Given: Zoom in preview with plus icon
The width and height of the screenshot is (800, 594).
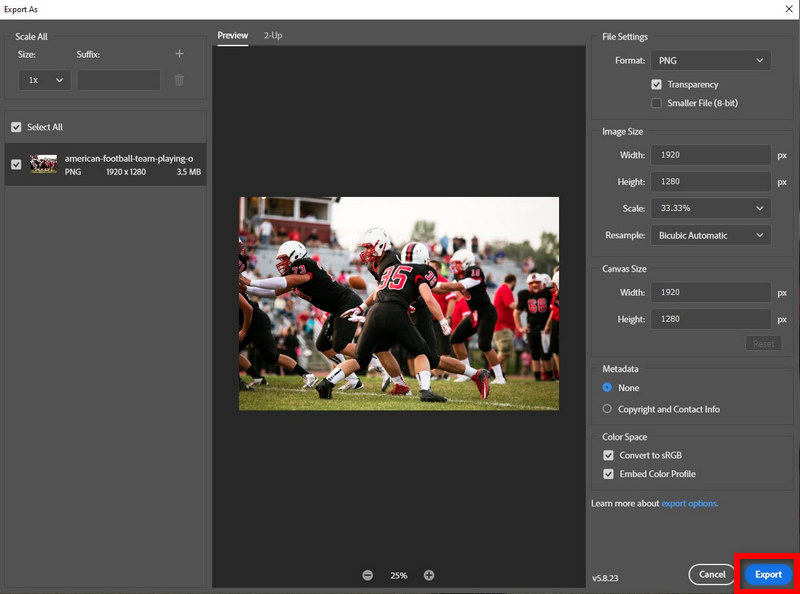Looking at the screenshot, I should coord(429,575).
